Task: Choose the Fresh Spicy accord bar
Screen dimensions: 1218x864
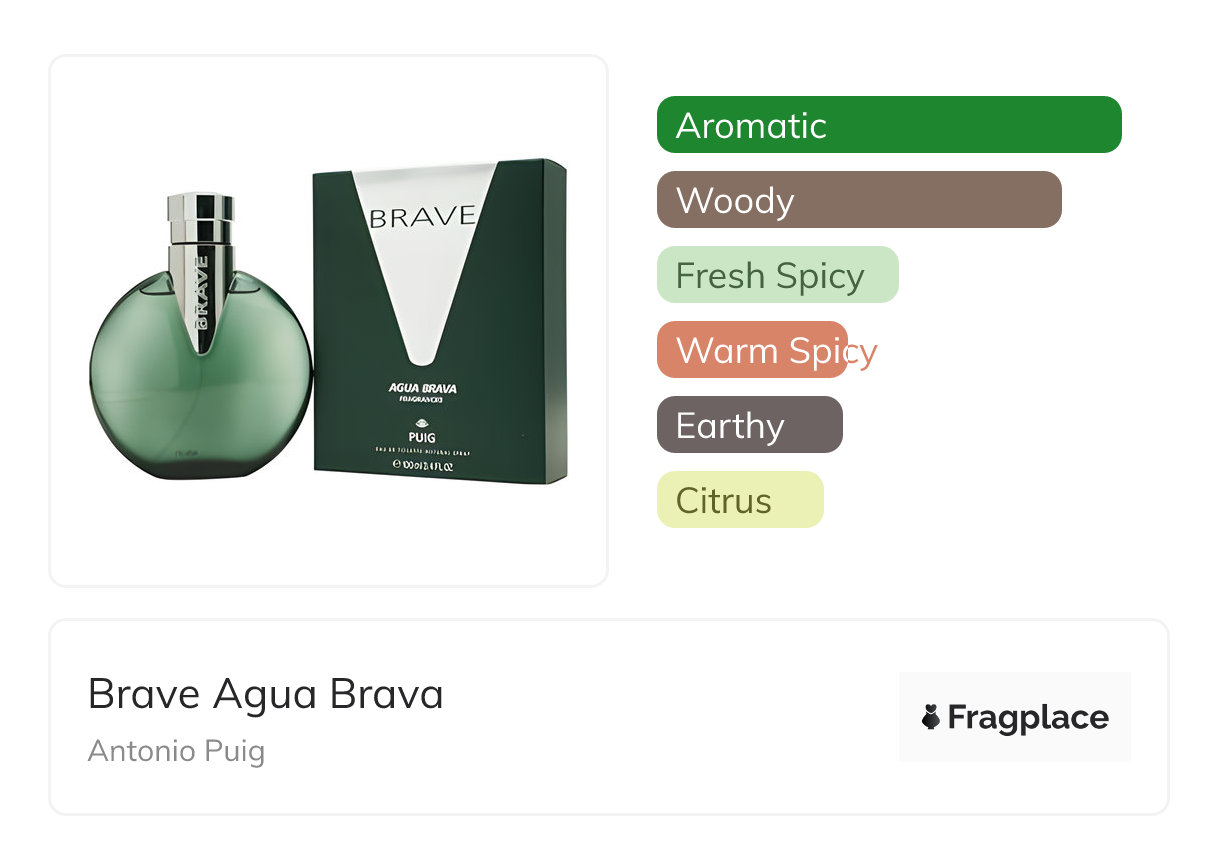Action: click(777, 275)
